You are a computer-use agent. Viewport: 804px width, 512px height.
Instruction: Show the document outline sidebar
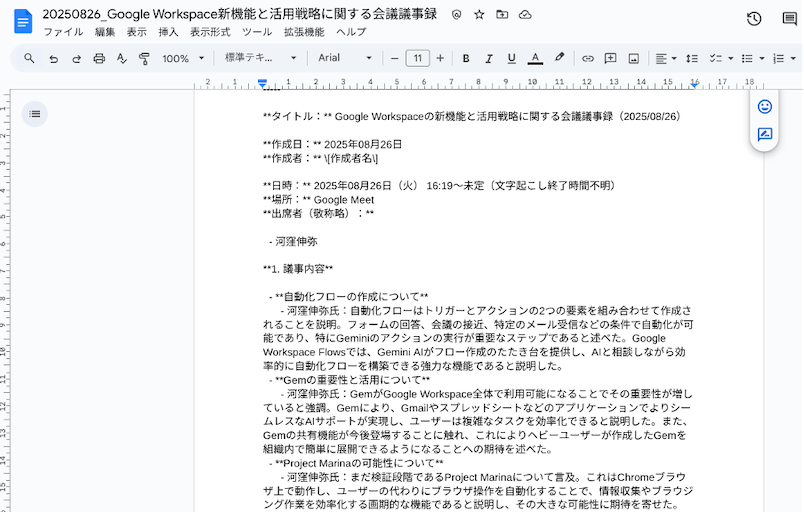click(x=34, y=114)
